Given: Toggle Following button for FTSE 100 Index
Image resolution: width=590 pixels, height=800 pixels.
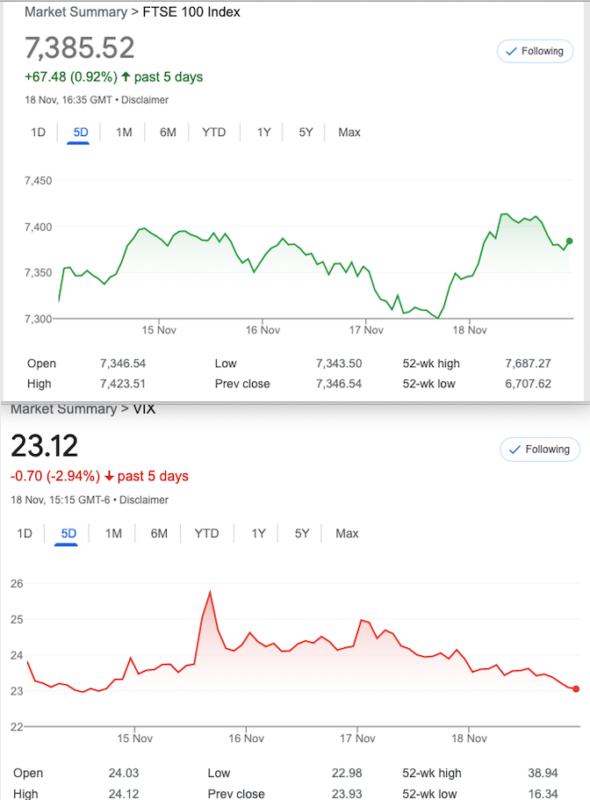Looking at the screenshot, I should point(535,51).
